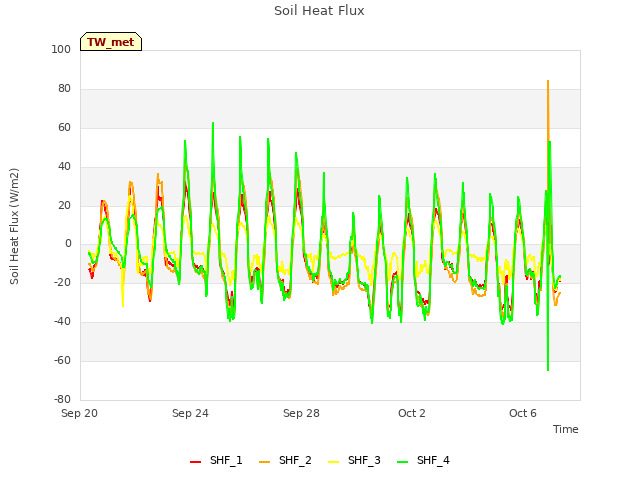Click the Sep 28 x-axis label

tap(301, 413)
